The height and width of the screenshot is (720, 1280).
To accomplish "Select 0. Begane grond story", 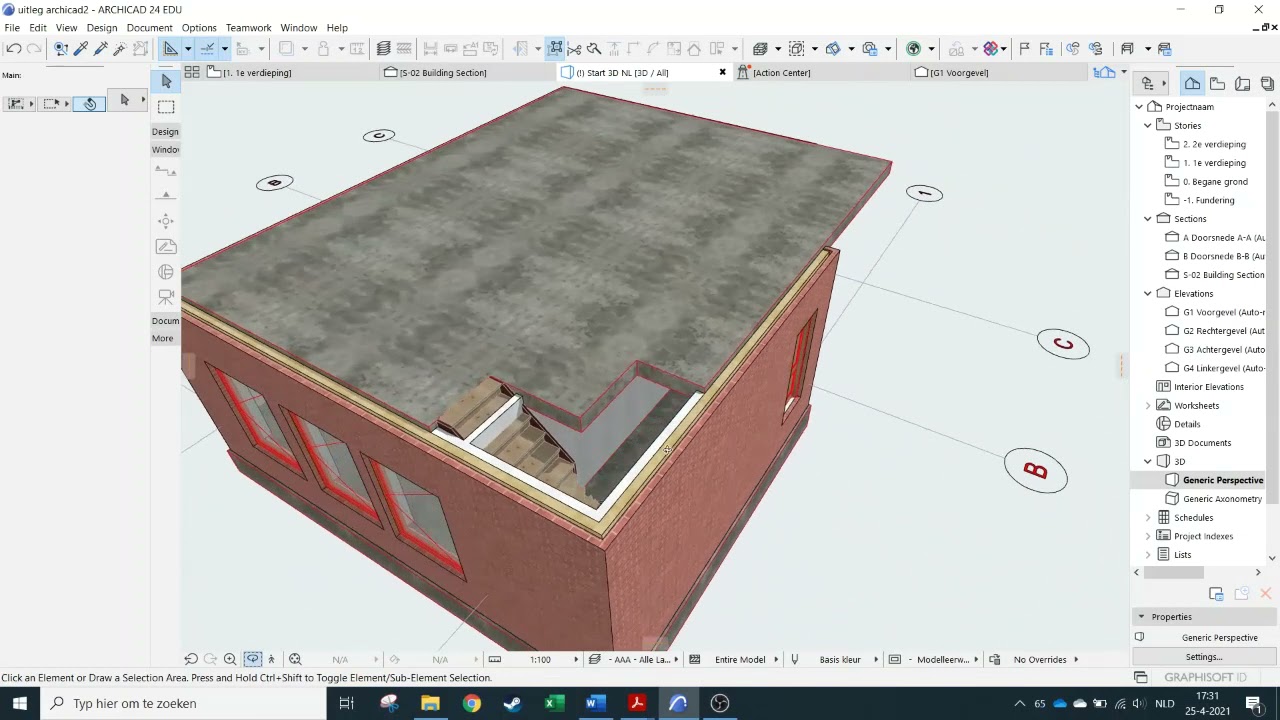I will click(x=1215, y=181).
